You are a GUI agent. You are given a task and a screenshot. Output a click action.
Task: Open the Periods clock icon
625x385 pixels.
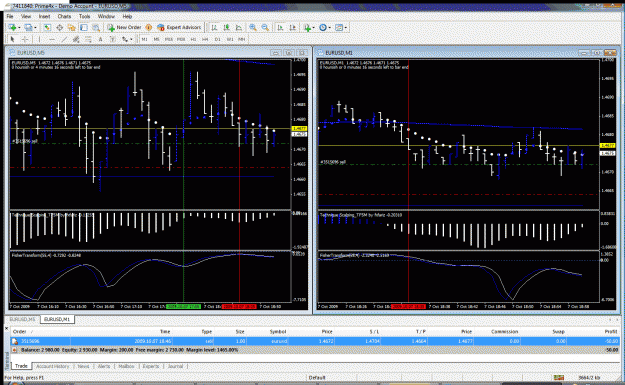coord(322,28)
